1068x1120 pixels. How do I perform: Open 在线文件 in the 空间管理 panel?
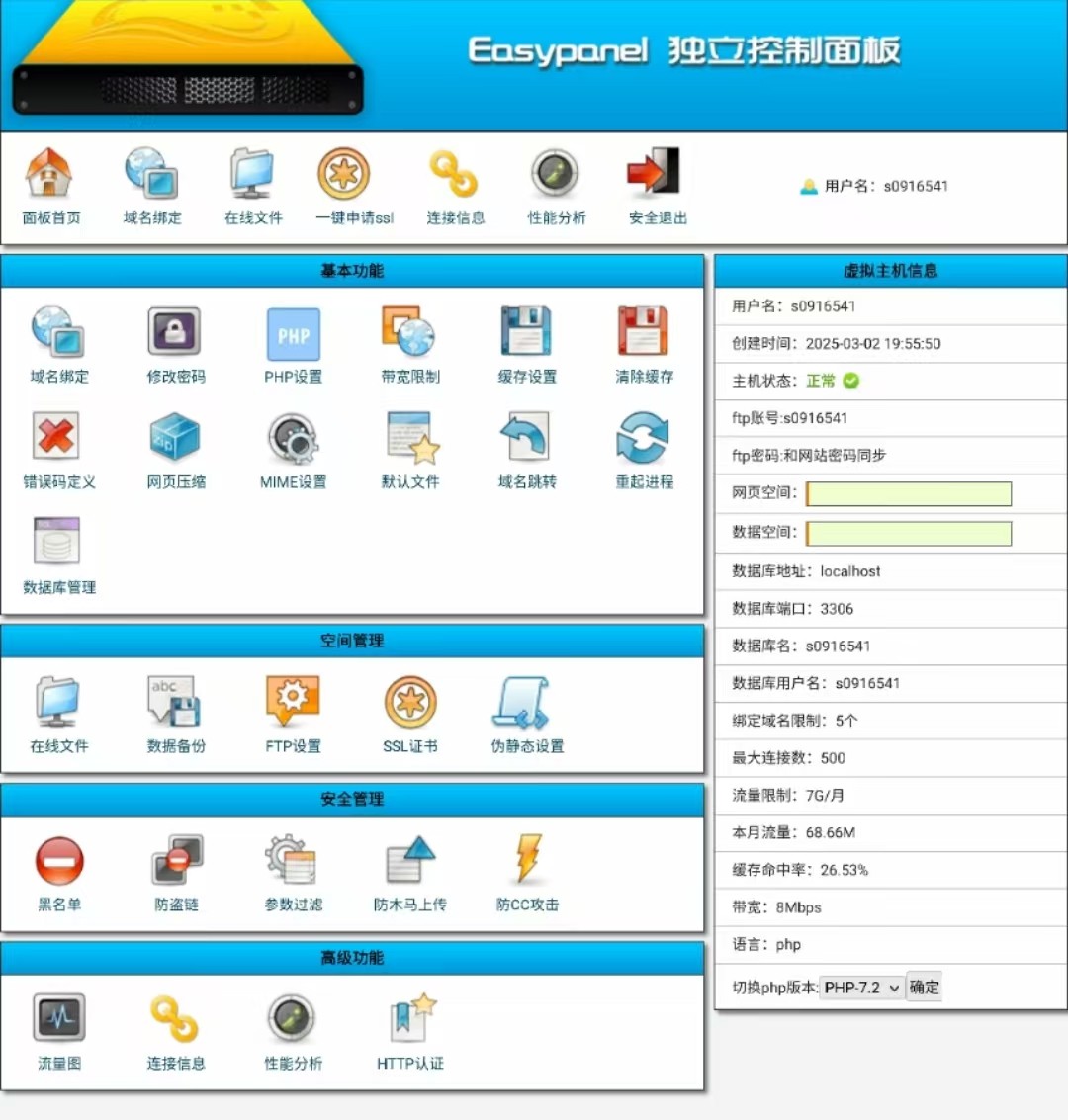coord(58,715)
